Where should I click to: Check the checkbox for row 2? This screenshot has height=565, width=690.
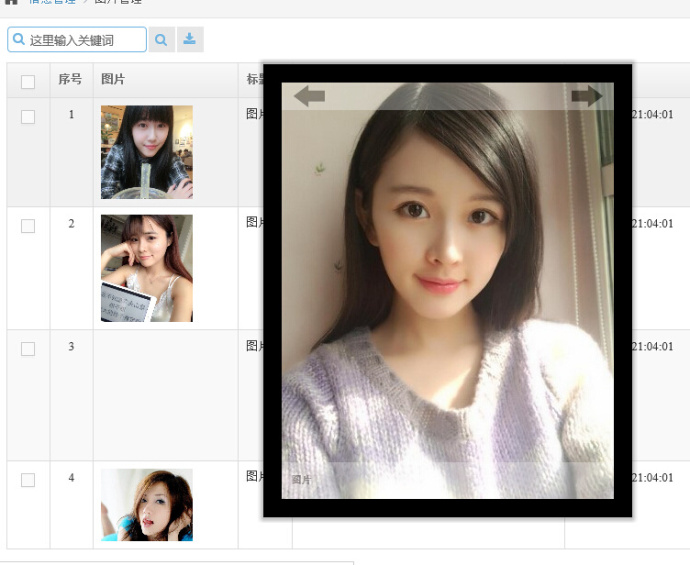pyautogui.click(x=28, y=226)
